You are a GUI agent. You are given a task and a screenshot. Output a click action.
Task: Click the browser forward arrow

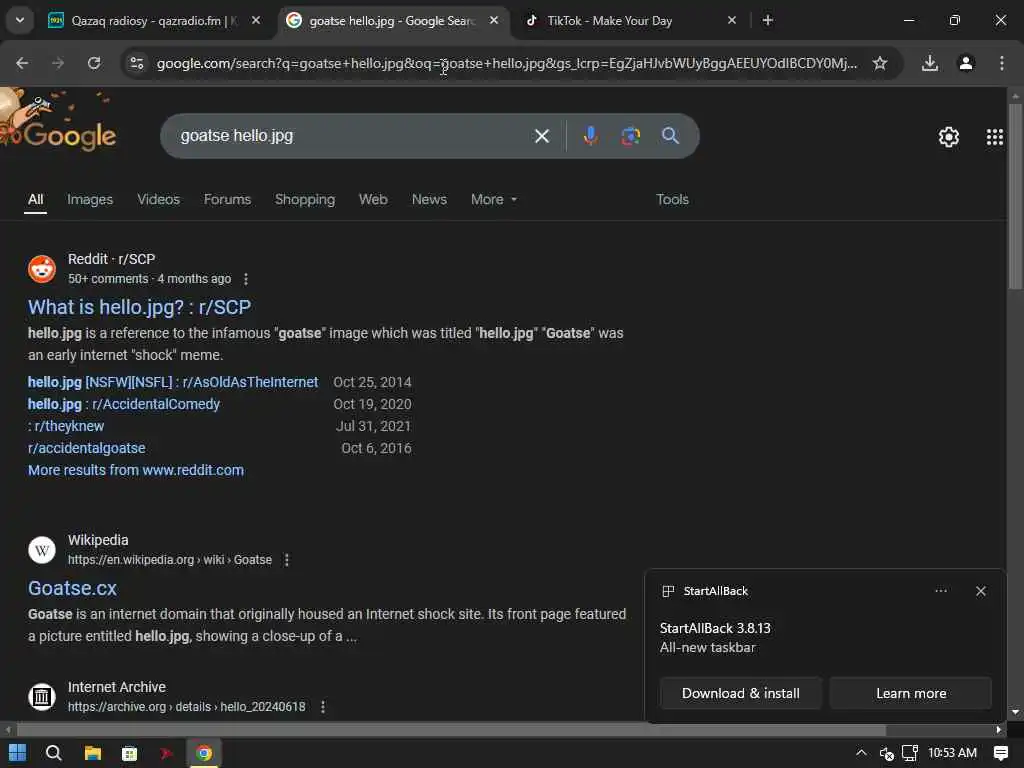tap(58, 63)
